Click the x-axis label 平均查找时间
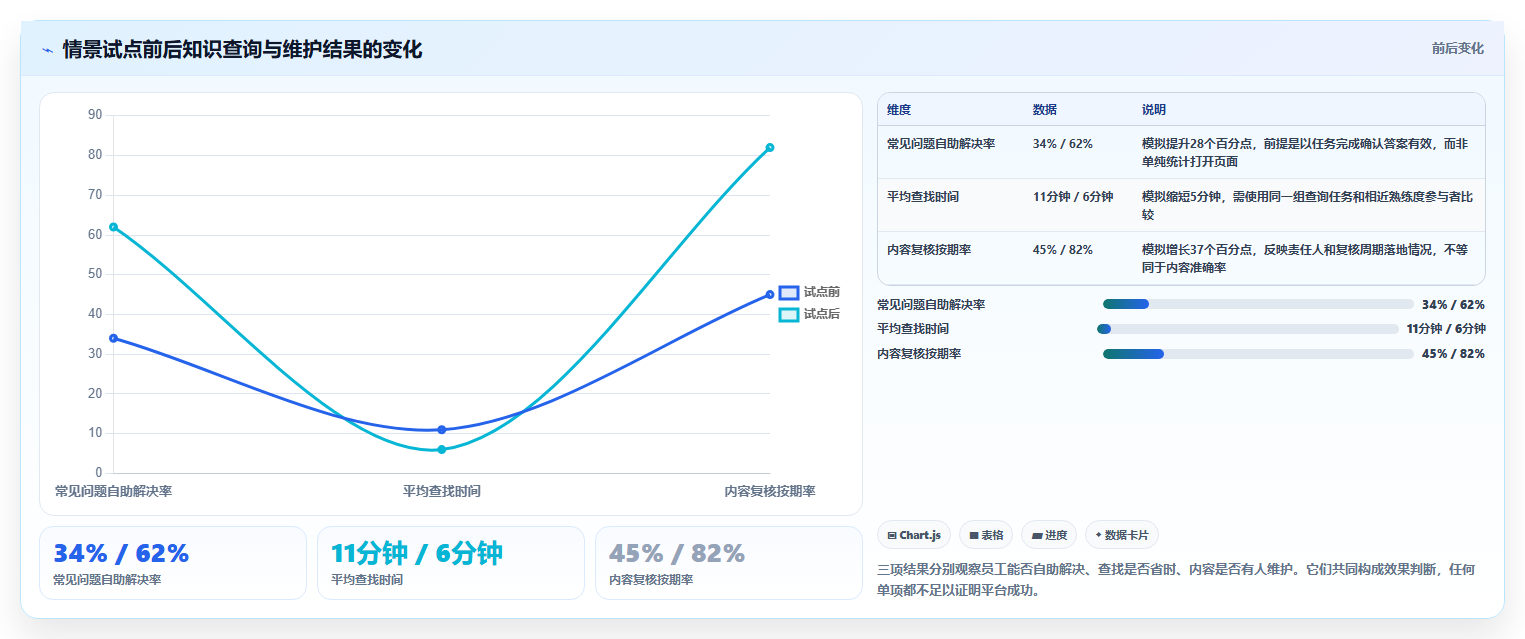Viewport: 1525px width, 639px height. click(x=441, y=491)
